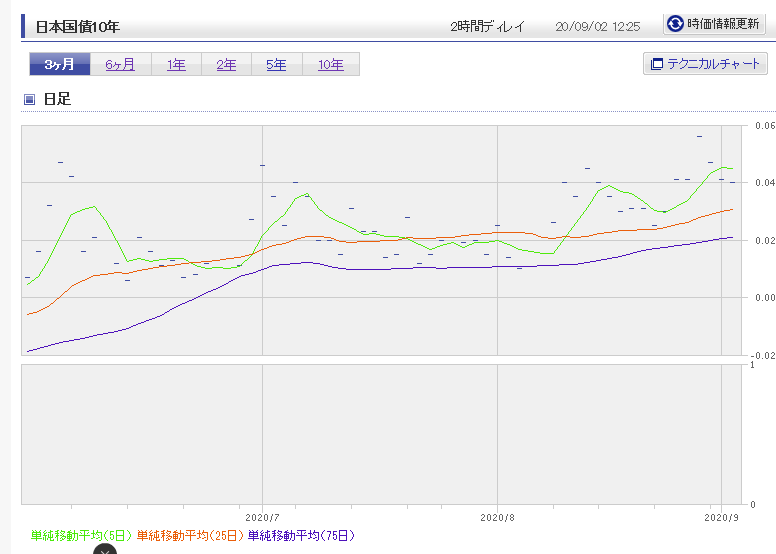The image size is (776, 554).
Task: Click the 単純移動平均(75日) purple legend label
Action: pyautogui.click(x=301, y=535)
